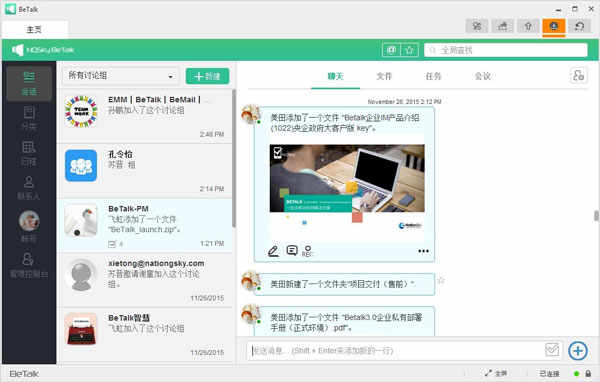Click the orange highlighted user toolbar button
This screenshot has height=382, width=600.
click(554, 26)
